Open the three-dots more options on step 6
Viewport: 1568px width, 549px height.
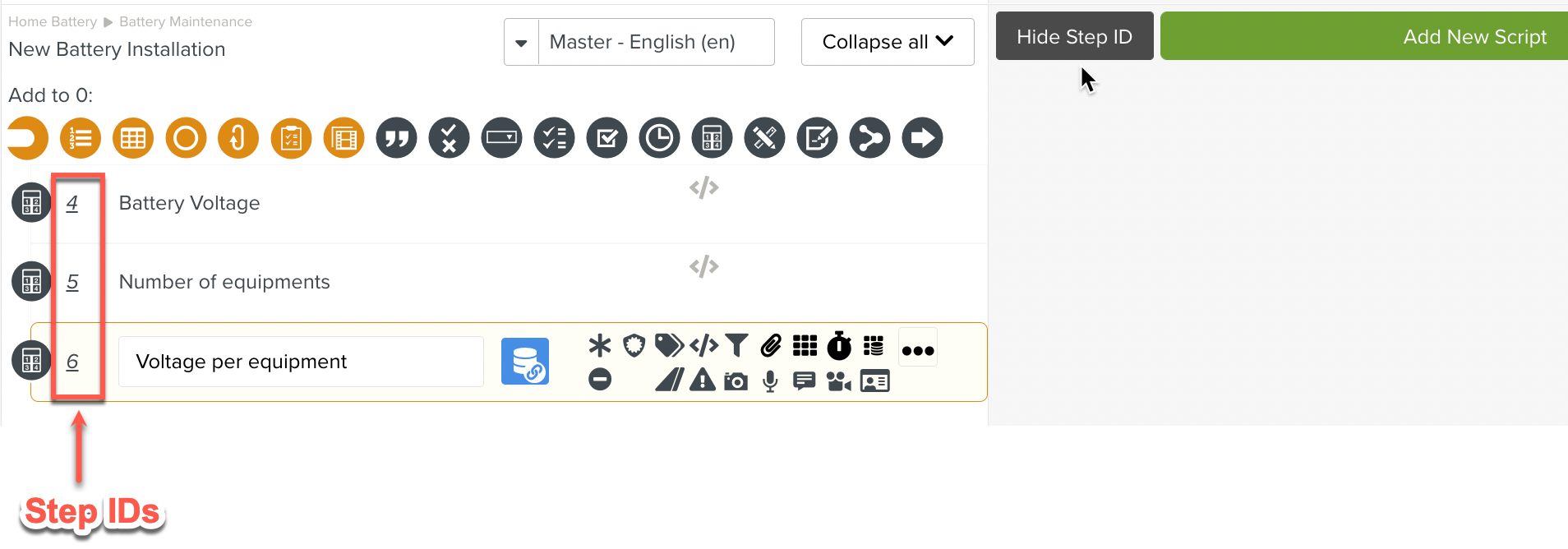point(918,350)
